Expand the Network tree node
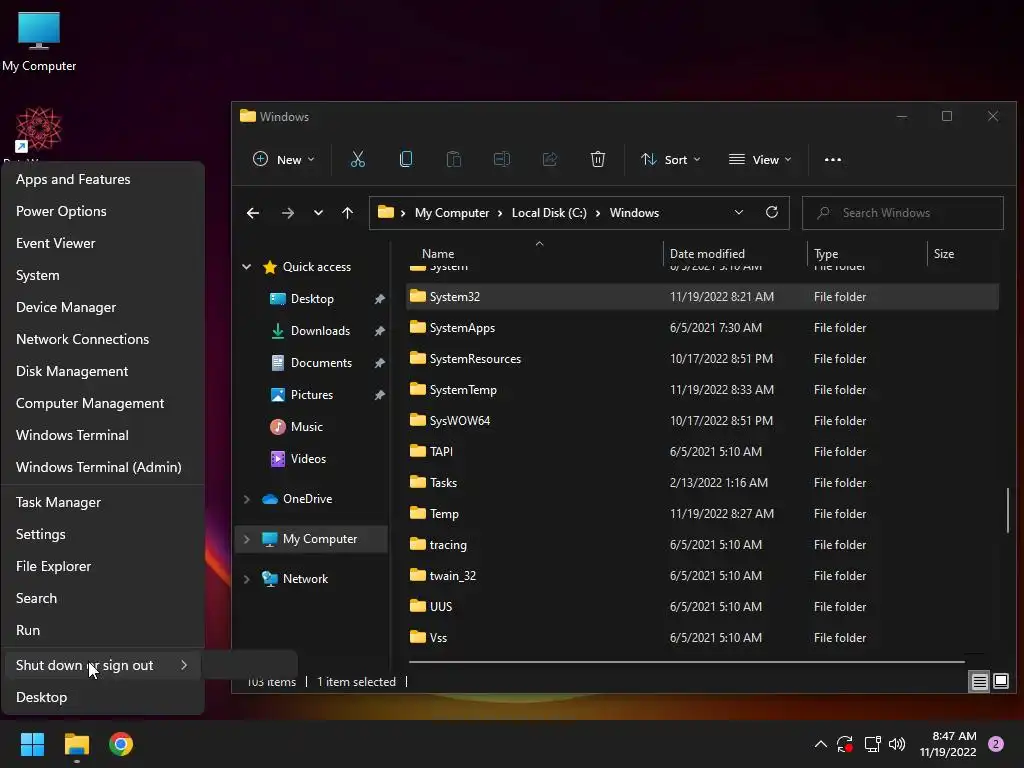 click(246, 579)
